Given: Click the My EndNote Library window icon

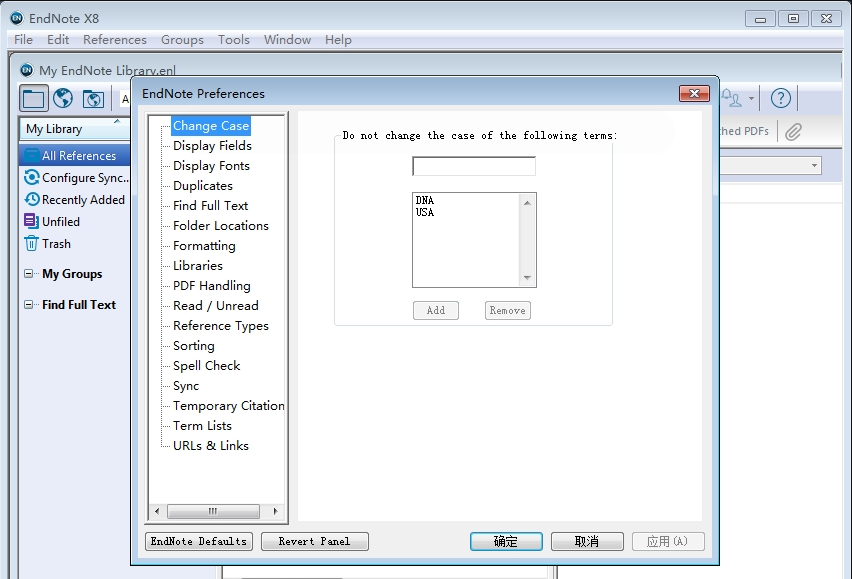Looking at the screenshot, I should point(26,70).
